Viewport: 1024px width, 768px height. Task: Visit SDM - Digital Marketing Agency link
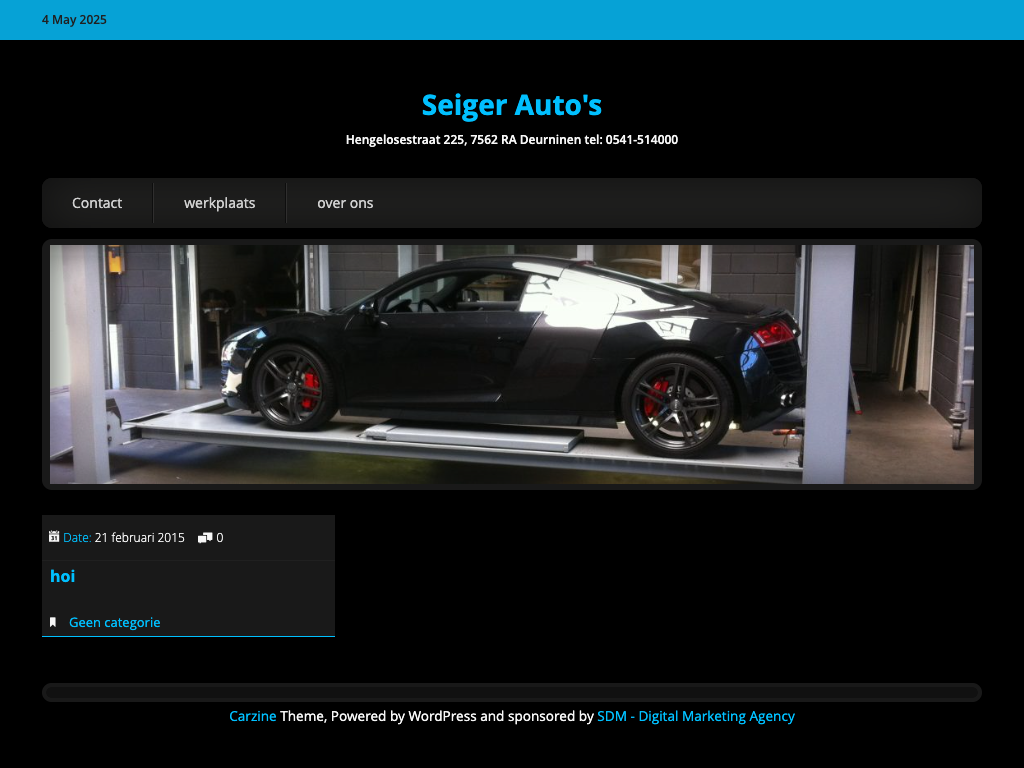[x=695, y=716]
